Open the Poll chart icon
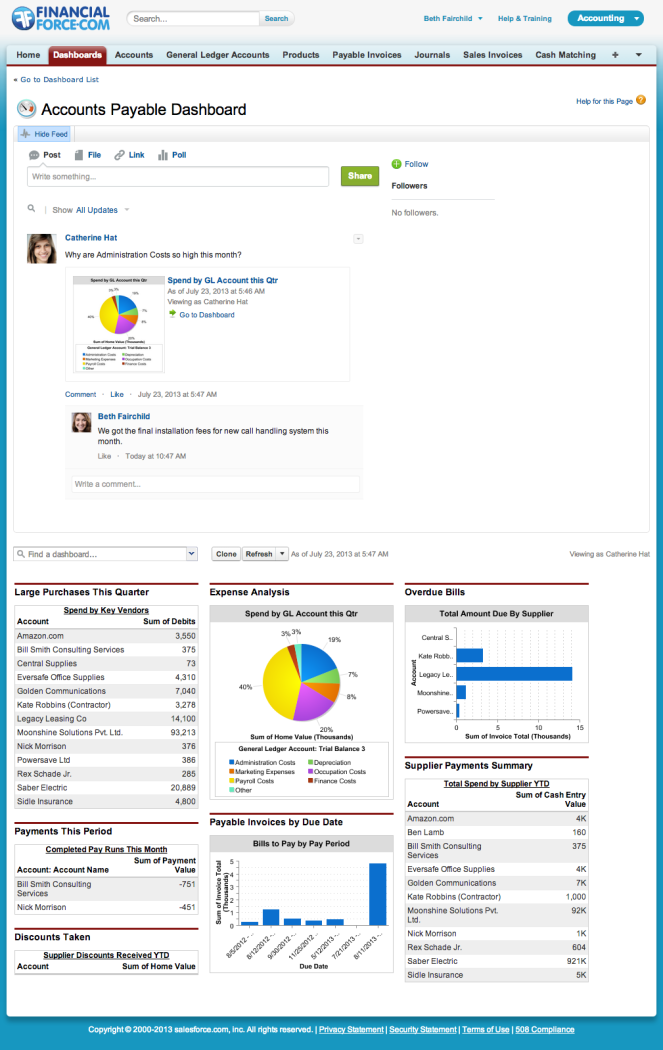Image resolution: width=663 pixels, height=1050 pixels. [x=163, y=155]
